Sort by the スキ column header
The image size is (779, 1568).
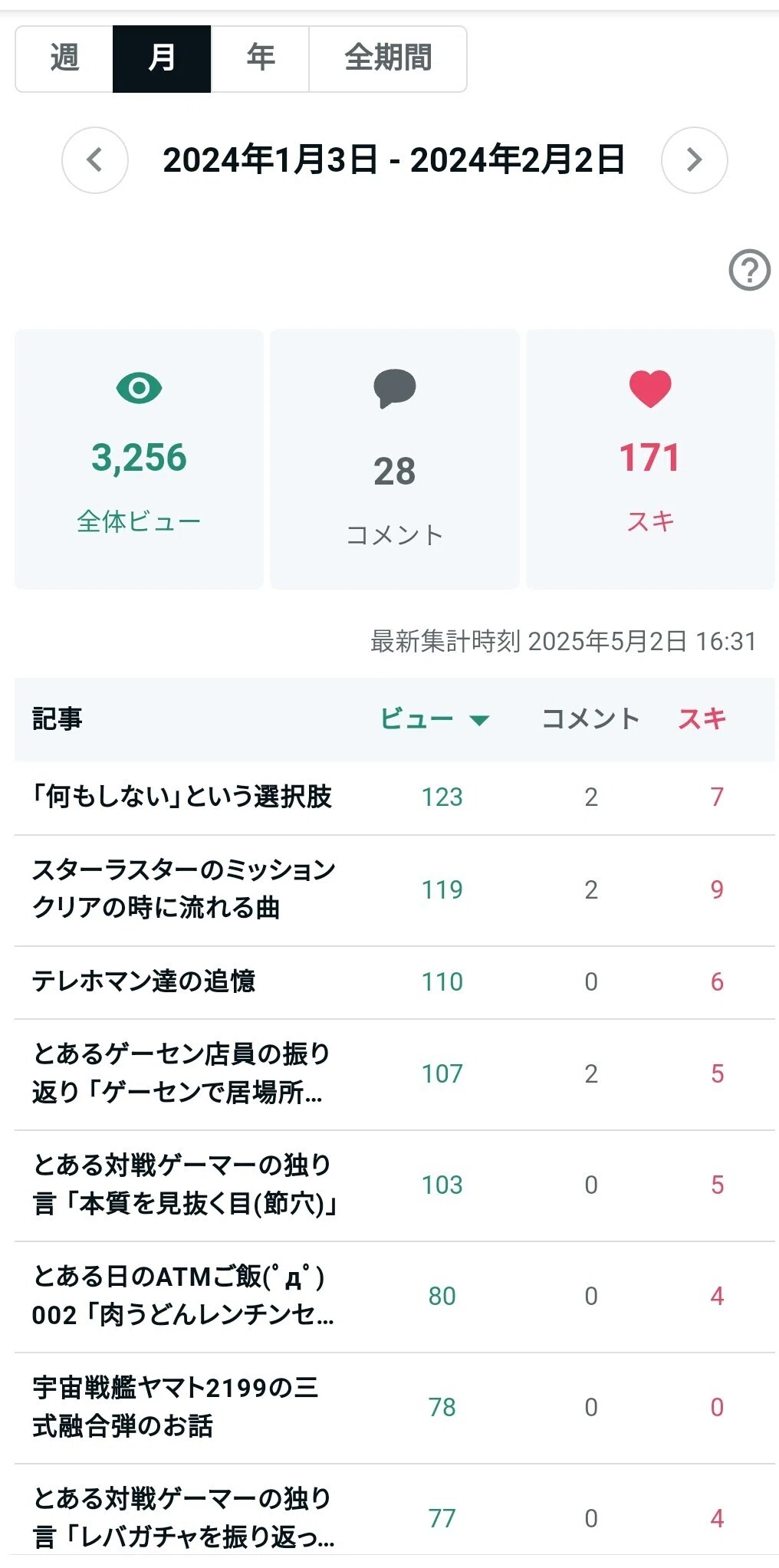[x=702, y=719]
